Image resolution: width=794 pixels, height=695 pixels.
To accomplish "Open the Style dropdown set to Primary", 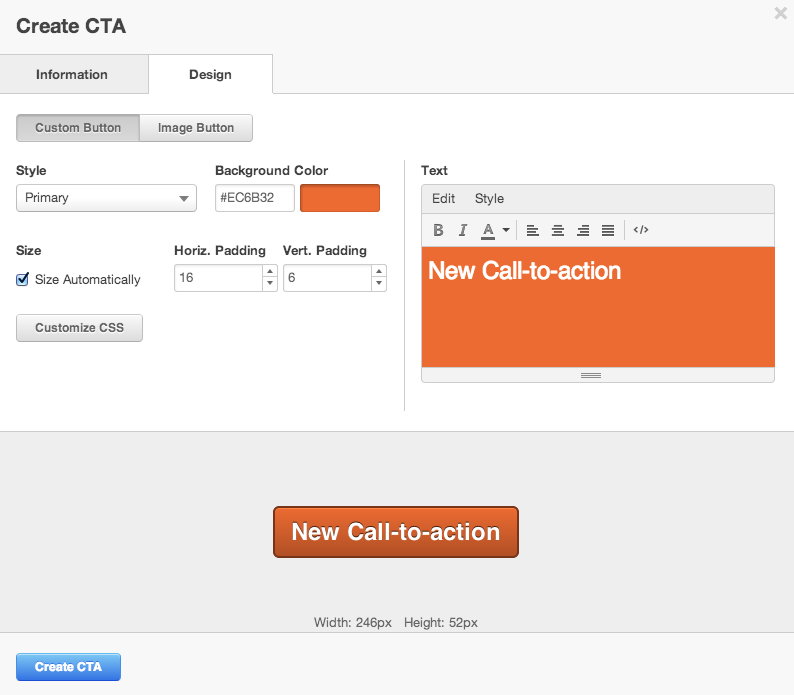I will coord(106,198).
